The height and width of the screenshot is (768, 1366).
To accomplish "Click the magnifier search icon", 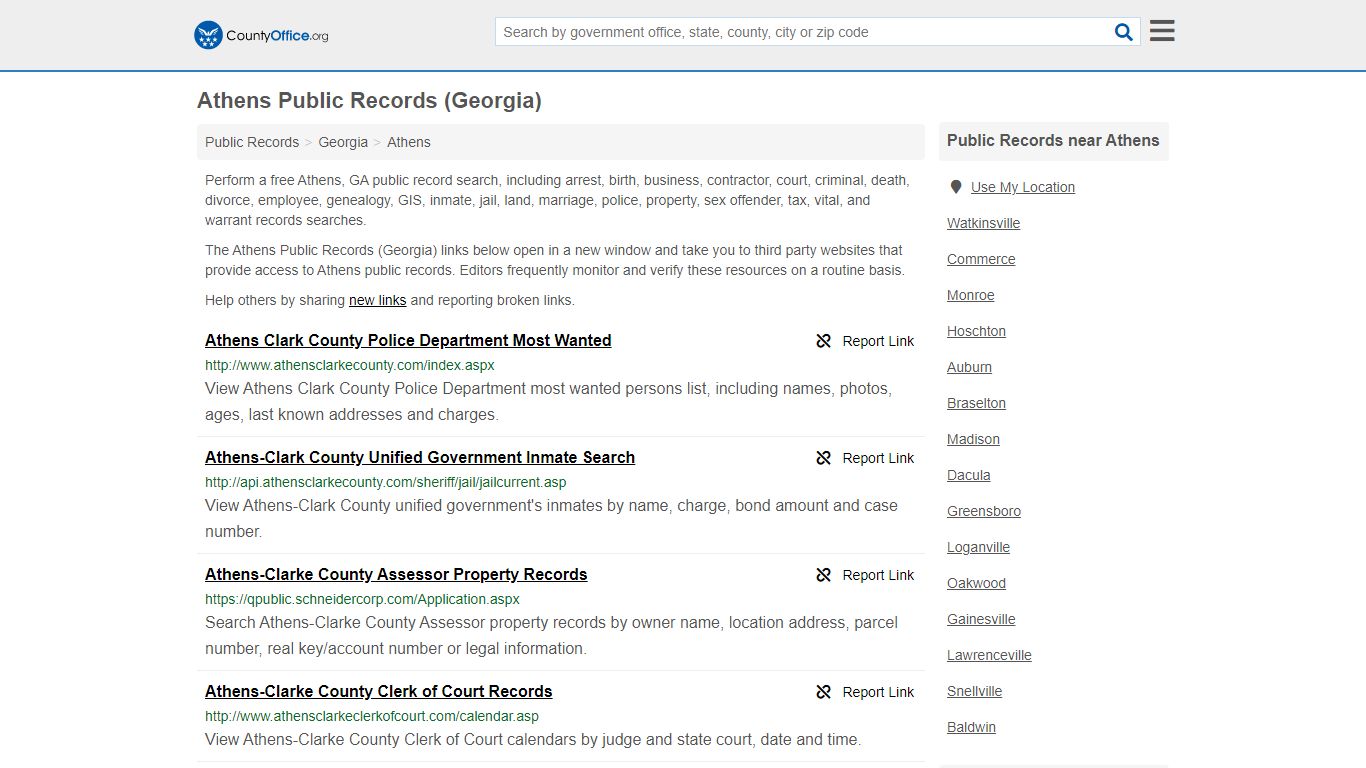I will pos(1124,32).
